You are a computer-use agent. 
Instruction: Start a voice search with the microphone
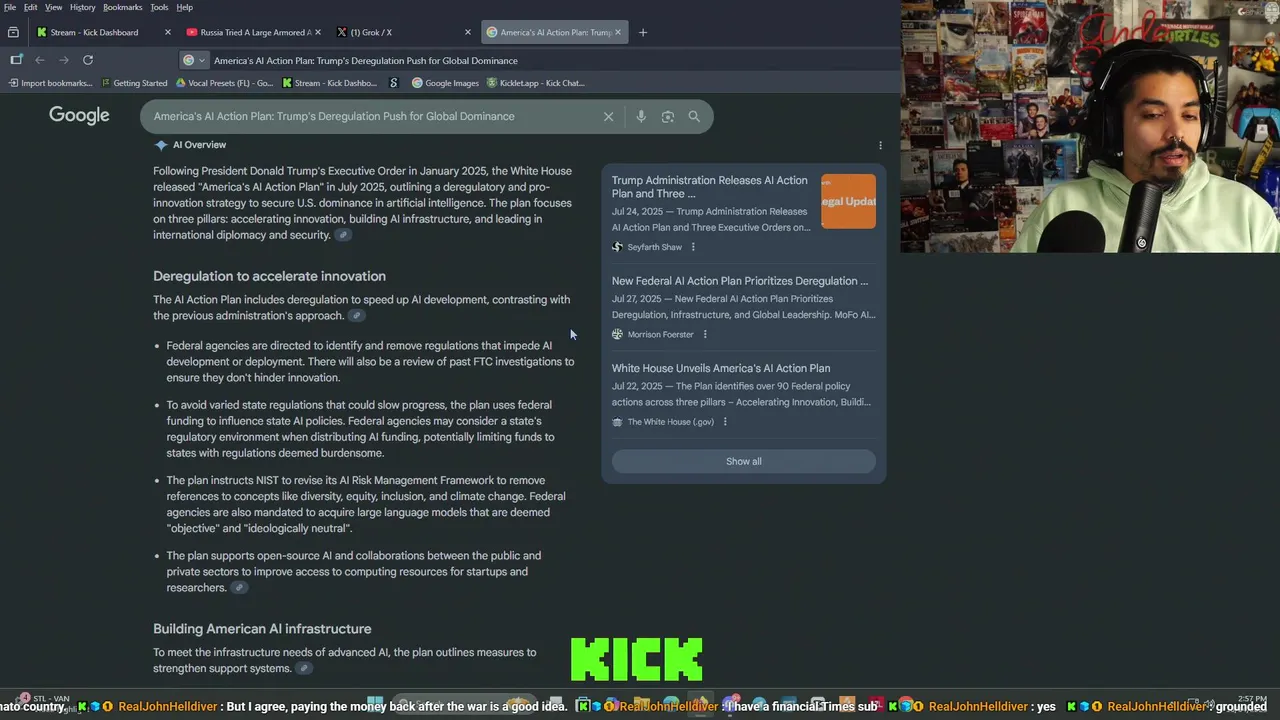[641, 117]
